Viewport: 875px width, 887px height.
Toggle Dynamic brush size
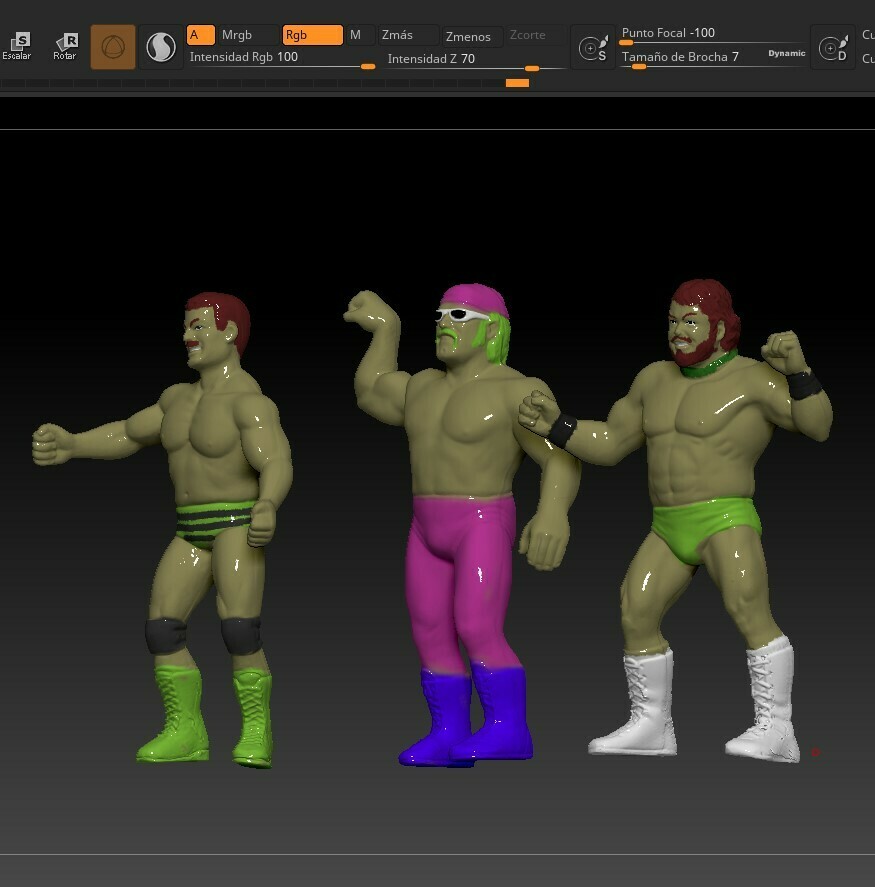tap(786, 54)
